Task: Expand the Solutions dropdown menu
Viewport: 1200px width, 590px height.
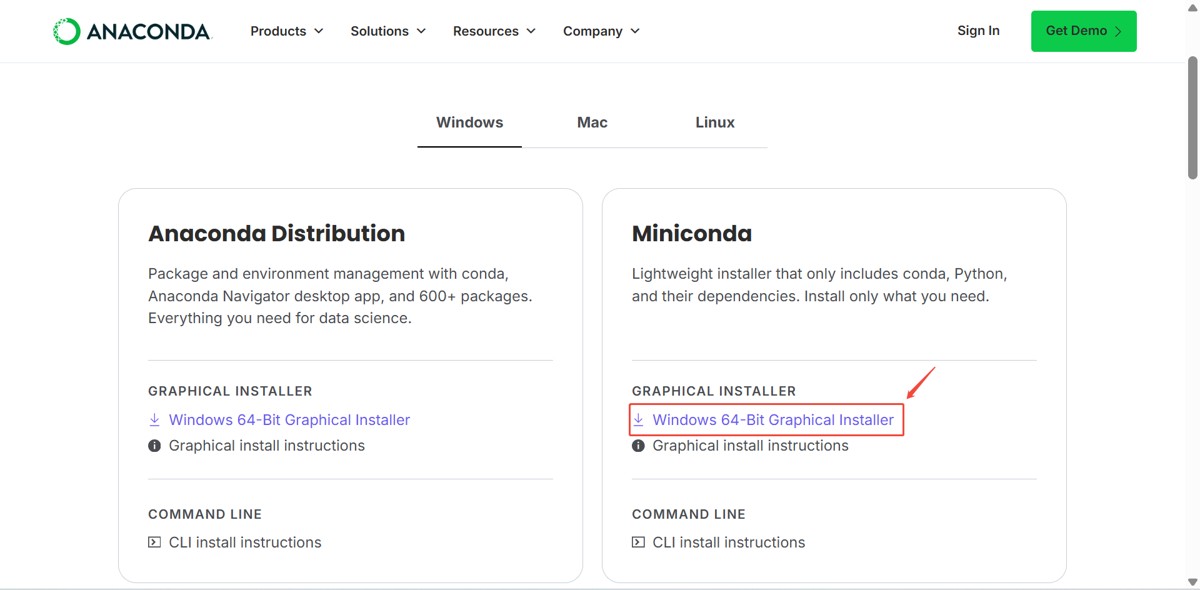Action: click(388, 31)
